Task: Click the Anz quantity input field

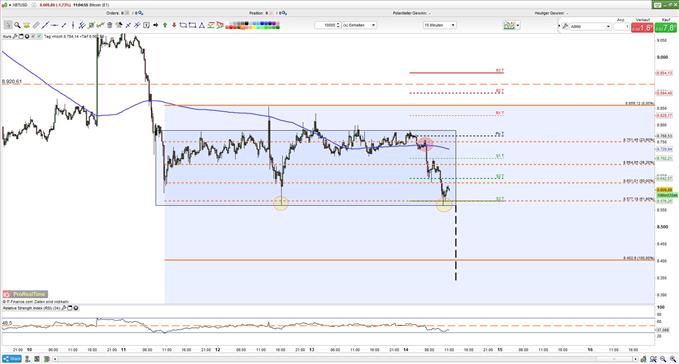Action: pos(621,27)
